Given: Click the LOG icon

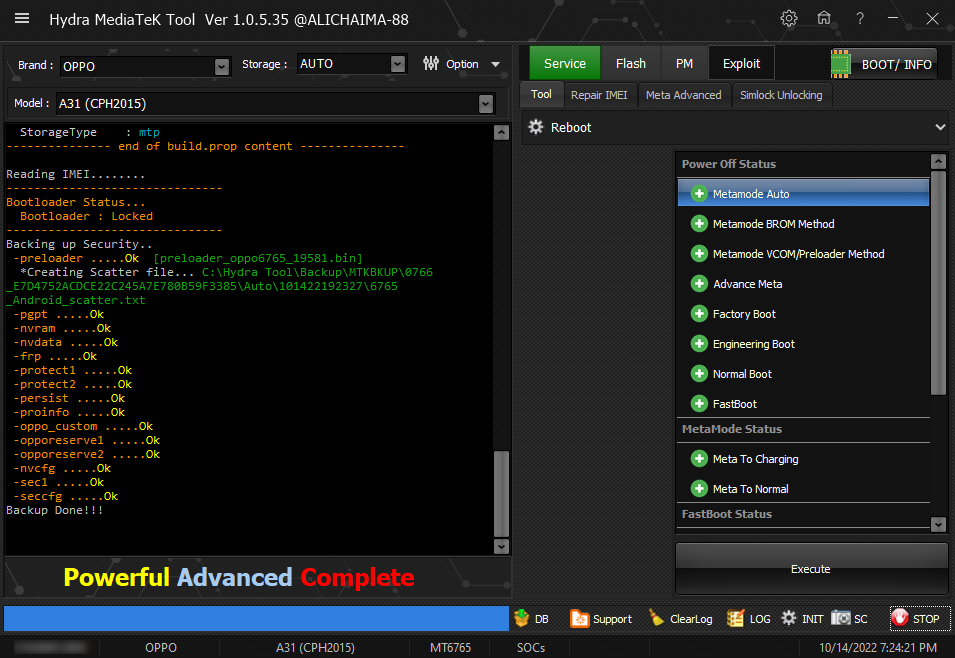Looking at the screenshot, I should [x=735, y=618].
